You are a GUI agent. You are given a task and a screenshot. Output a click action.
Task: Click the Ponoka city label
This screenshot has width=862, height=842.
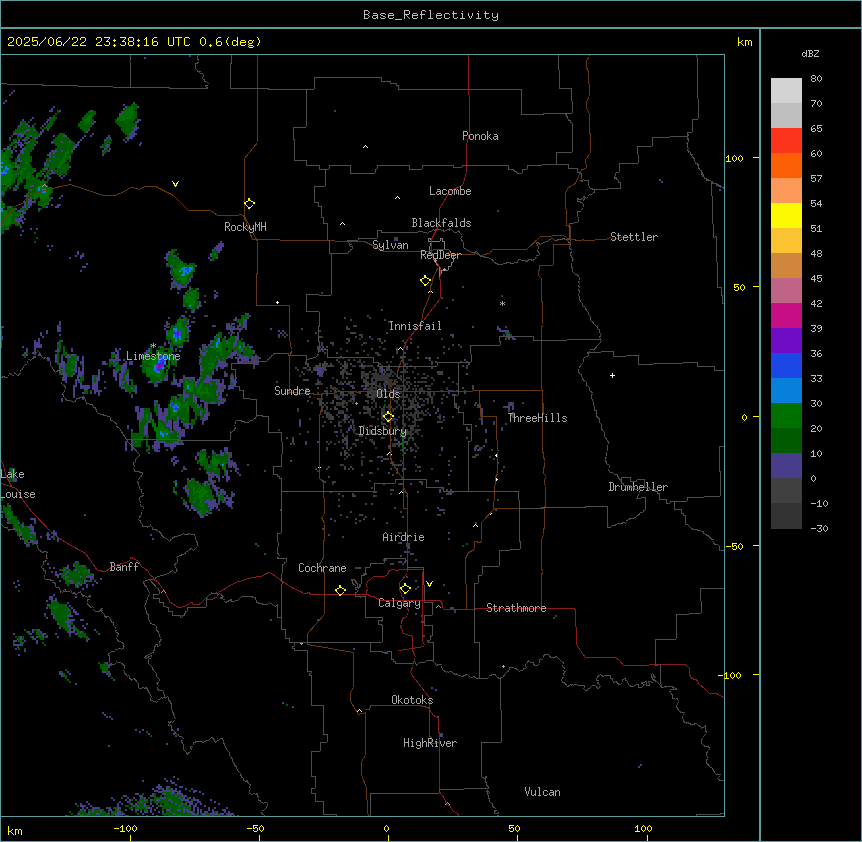point(480,136)
